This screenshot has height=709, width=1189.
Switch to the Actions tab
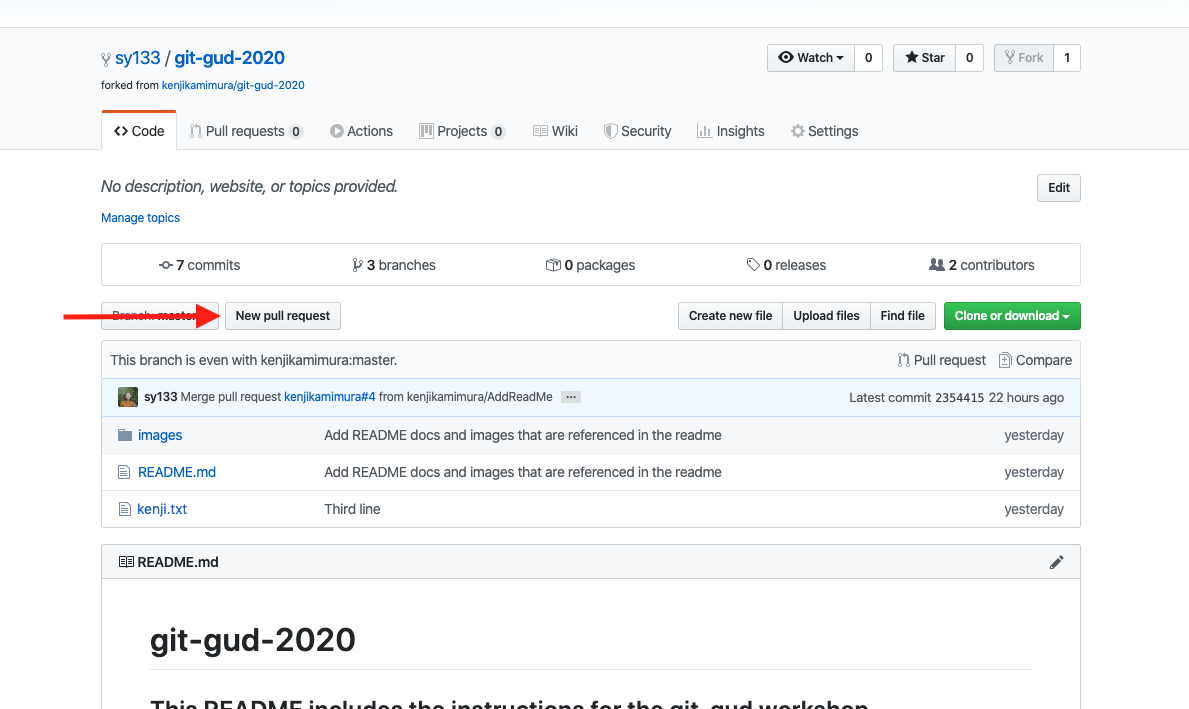(361, 131)
